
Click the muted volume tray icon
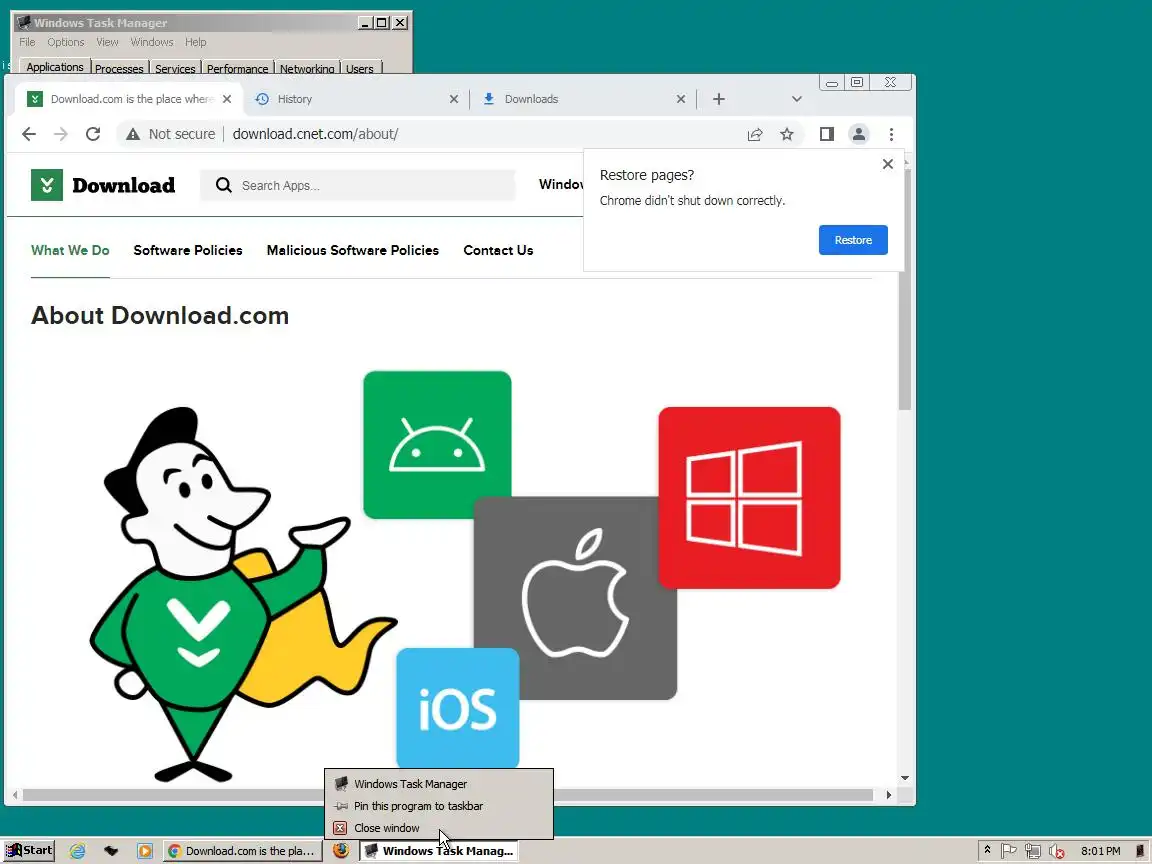(x=1056, y=851)
